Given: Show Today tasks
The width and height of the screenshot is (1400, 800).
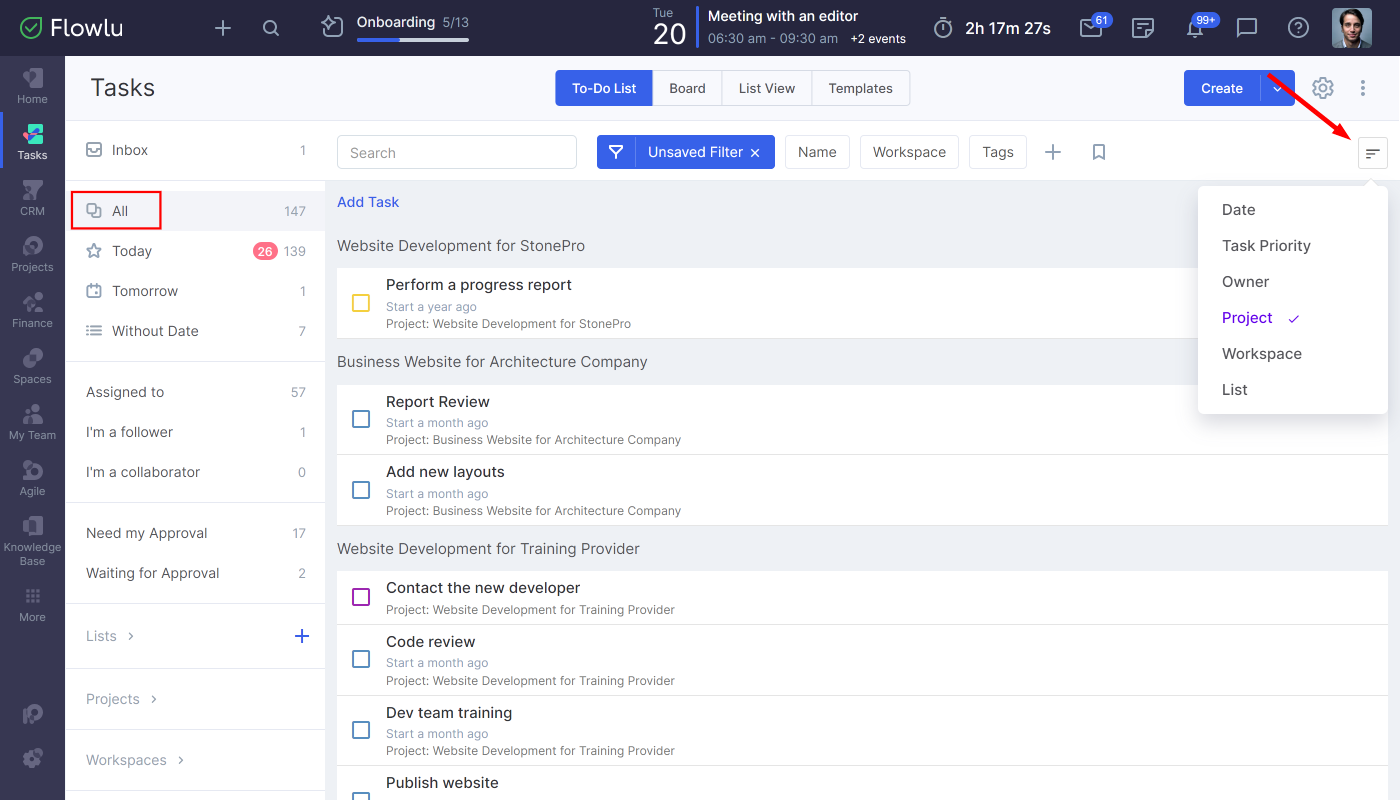Looking at the screenshot, I should pyautogui.click(x=195, y=251).
